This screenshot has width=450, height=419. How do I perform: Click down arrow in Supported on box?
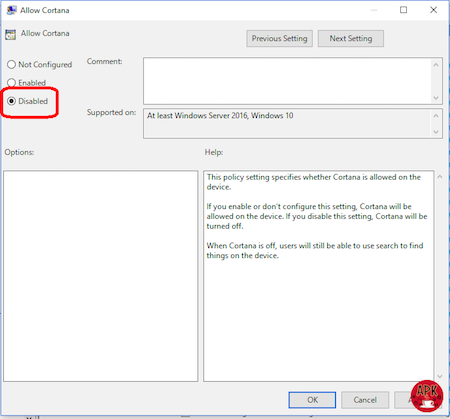[x=436, y=132]
